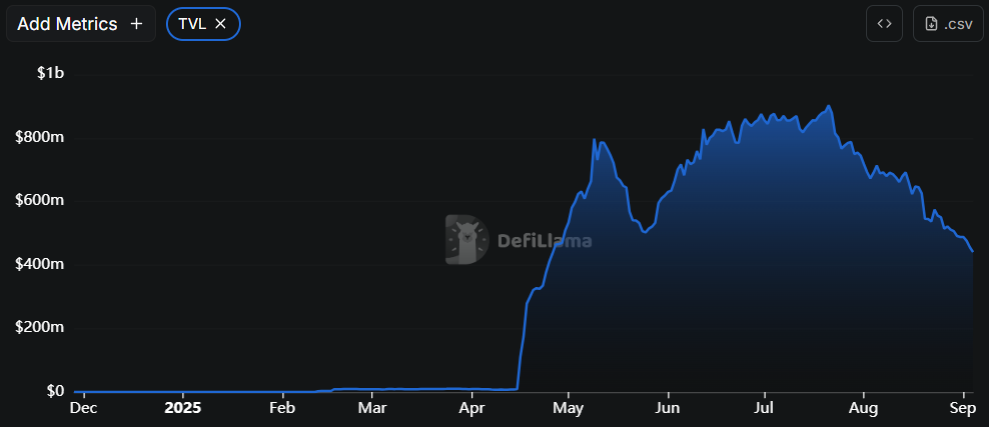This screenshot has height=427, width=989.
Task: Select the 2025 label on the time axis
Action: (x=182, y=409)
